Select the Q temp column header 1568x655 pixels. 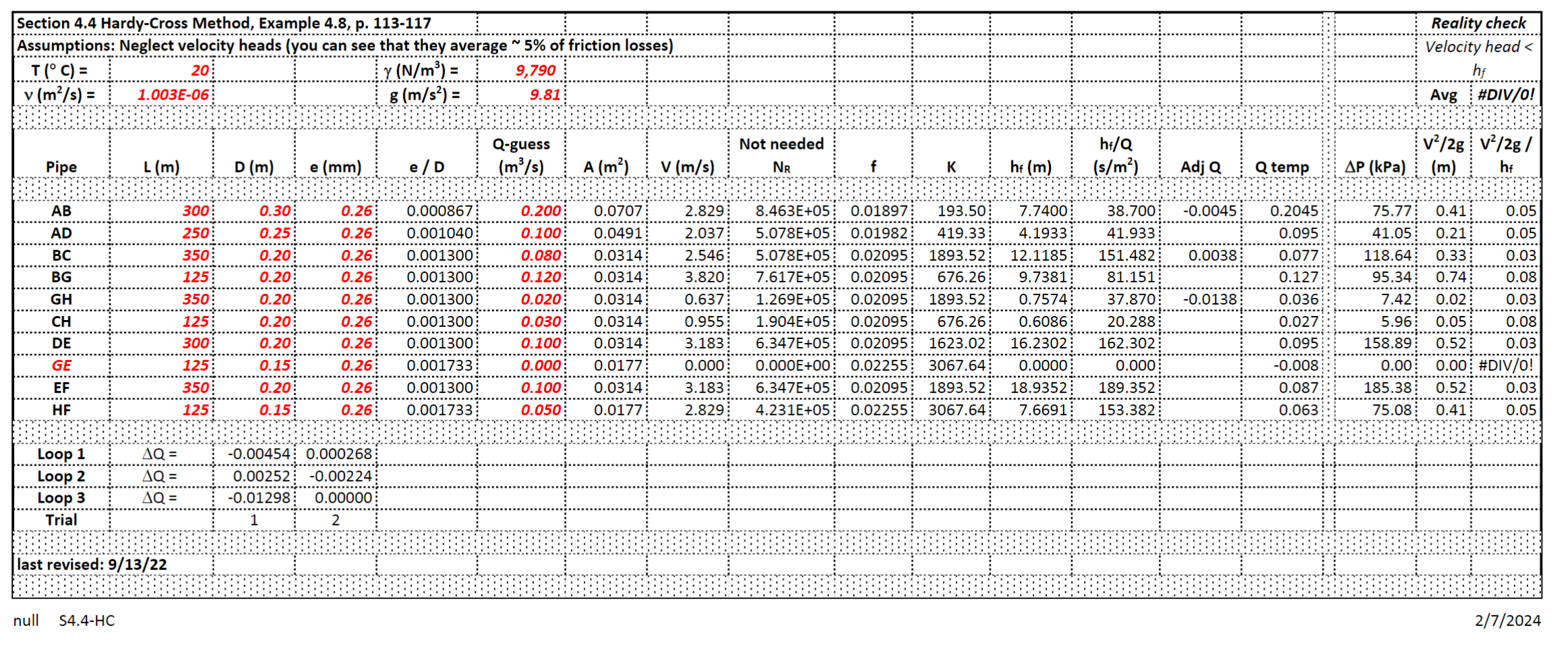[1282, 167]
